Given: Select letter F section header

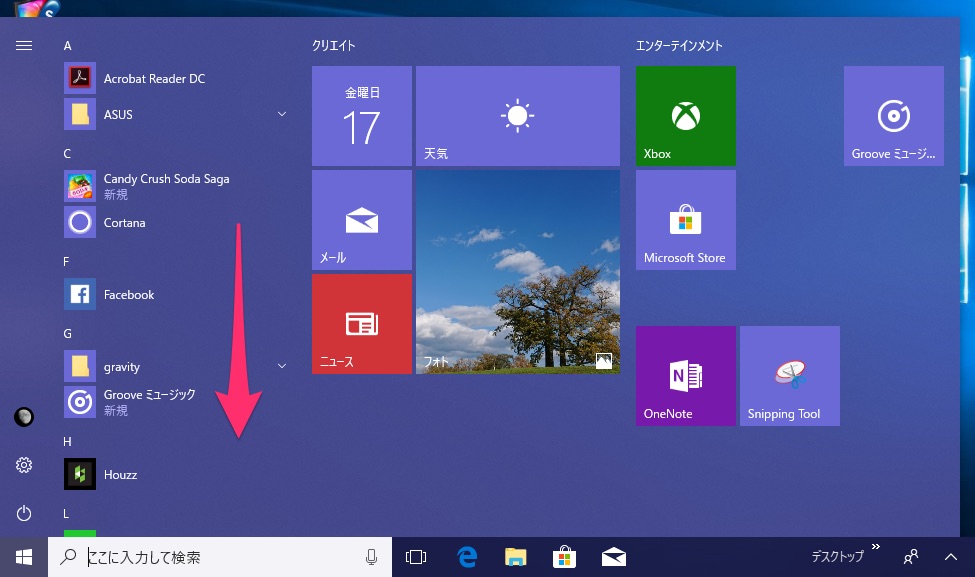Looking at the screenshot, I should click(x=67, y=262).
